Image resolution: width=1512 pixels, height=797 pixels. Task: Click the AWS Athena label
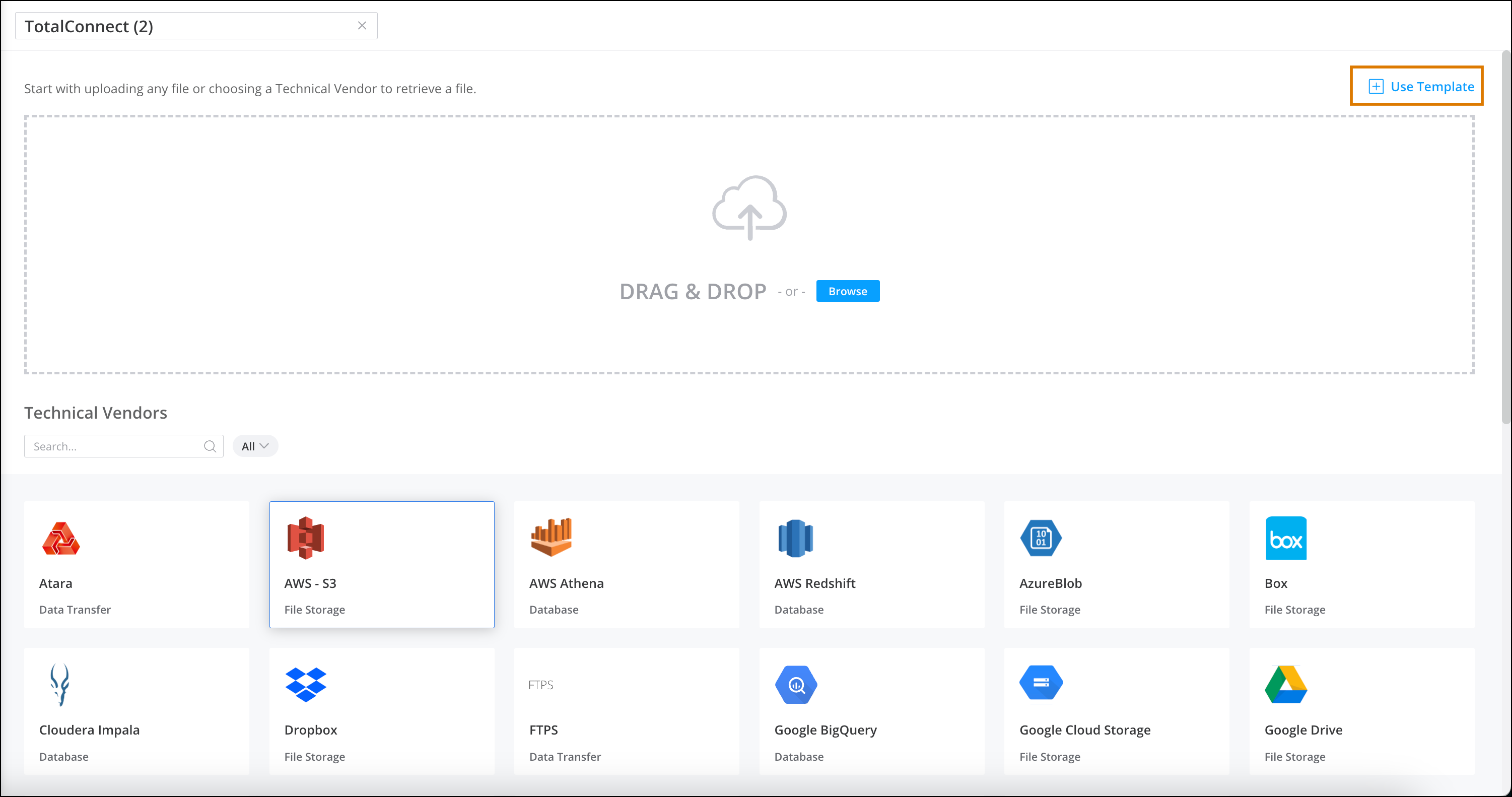point(566,583)
